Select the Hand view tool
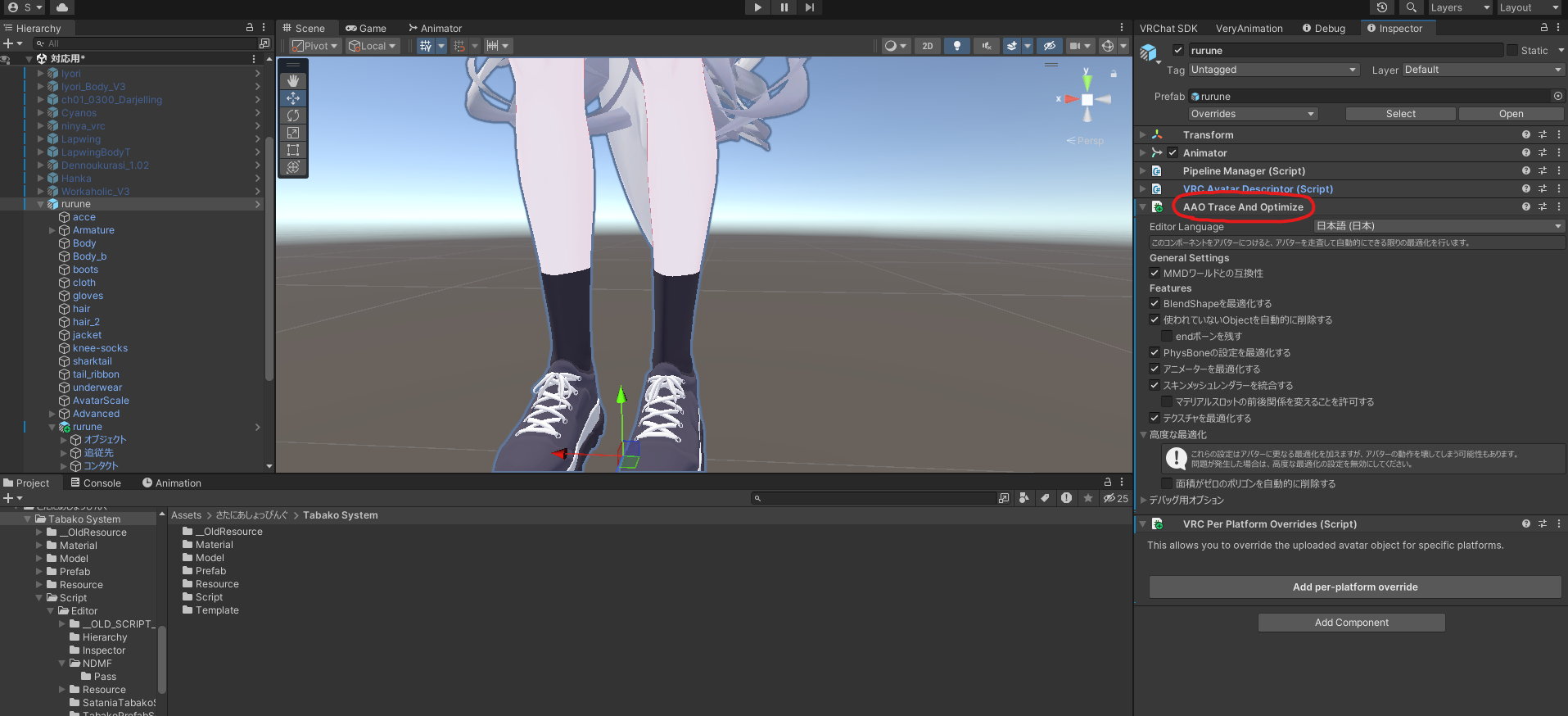Image resolution: width=1568 pixels, height=716 pixels. coord(293,80)
